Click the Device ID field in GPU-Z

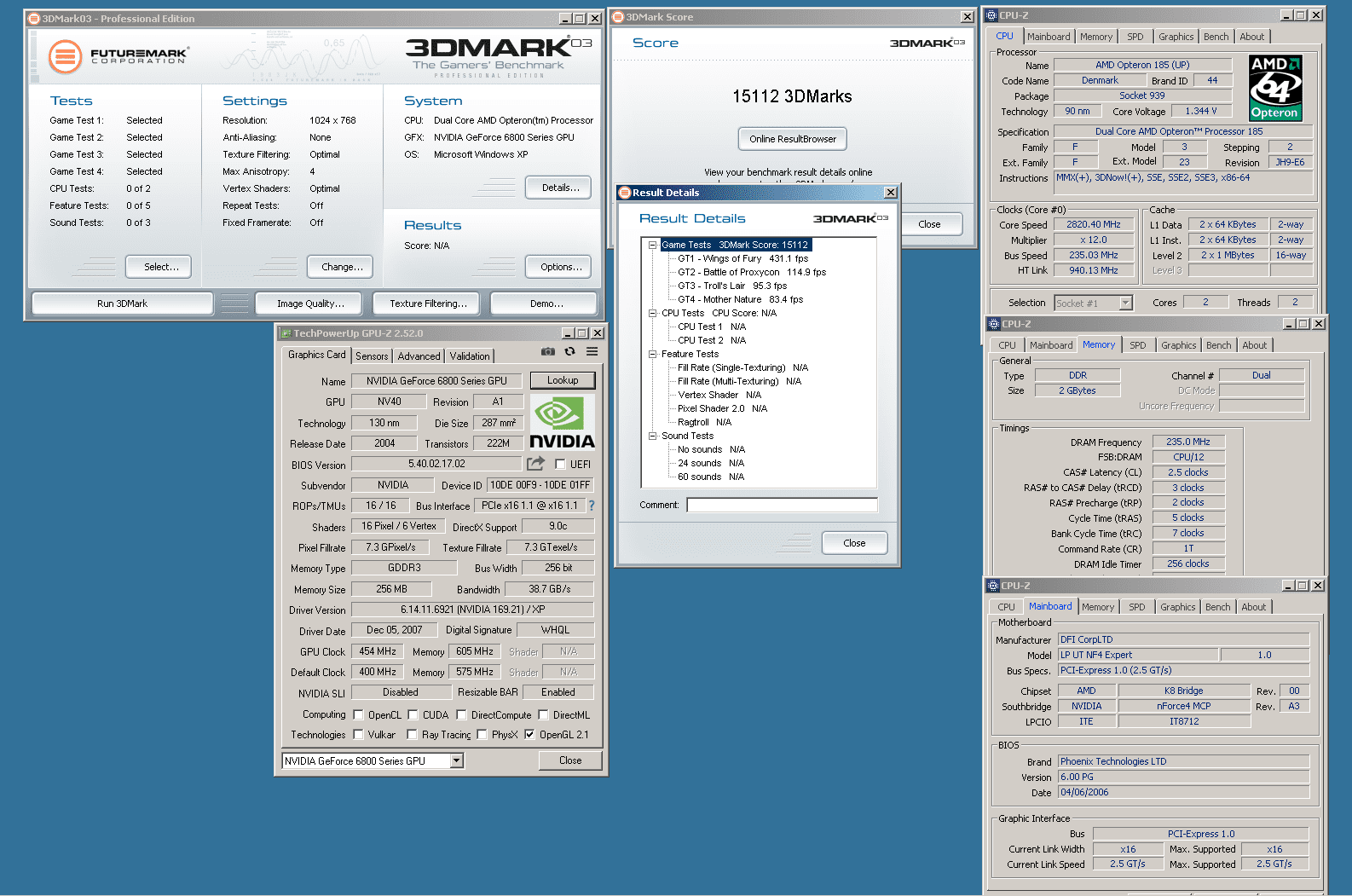[x=540, y=485]
